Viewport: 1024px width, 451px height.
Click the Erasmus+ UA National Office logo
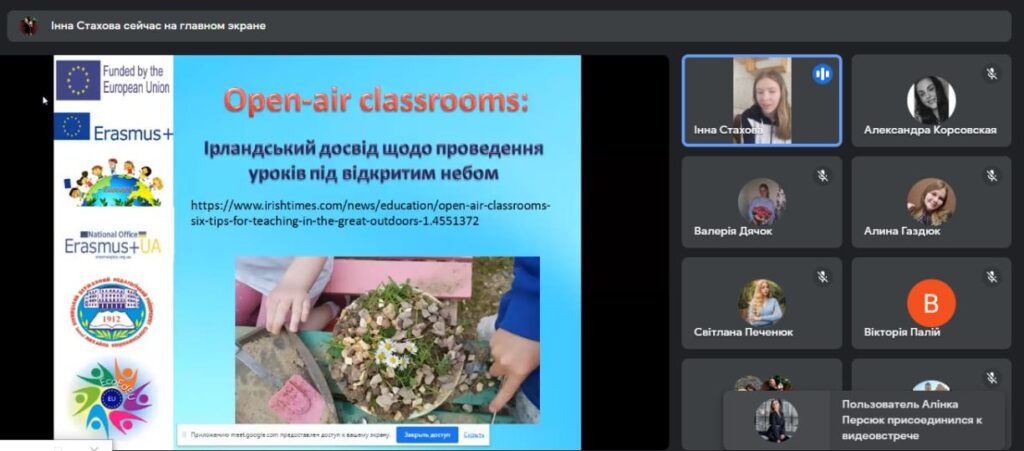point(112,243)
